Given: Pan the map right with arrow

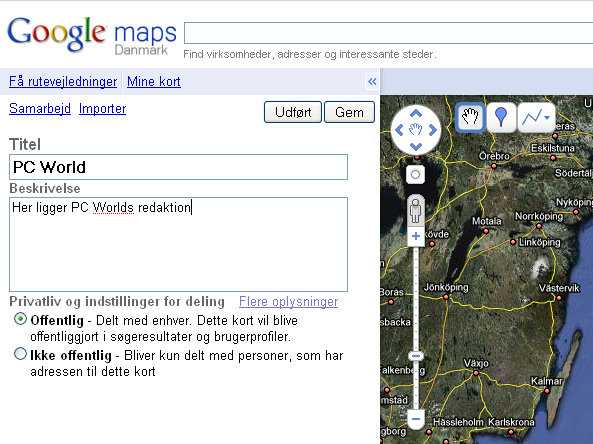Looking at the screenshot, I should tap(433, 130).
